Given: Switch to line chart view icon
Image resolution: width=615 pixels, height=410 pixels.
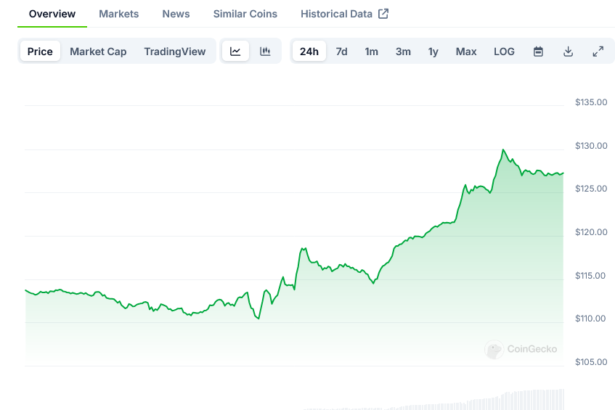Looking at the screenshot, I should [235, 52].
